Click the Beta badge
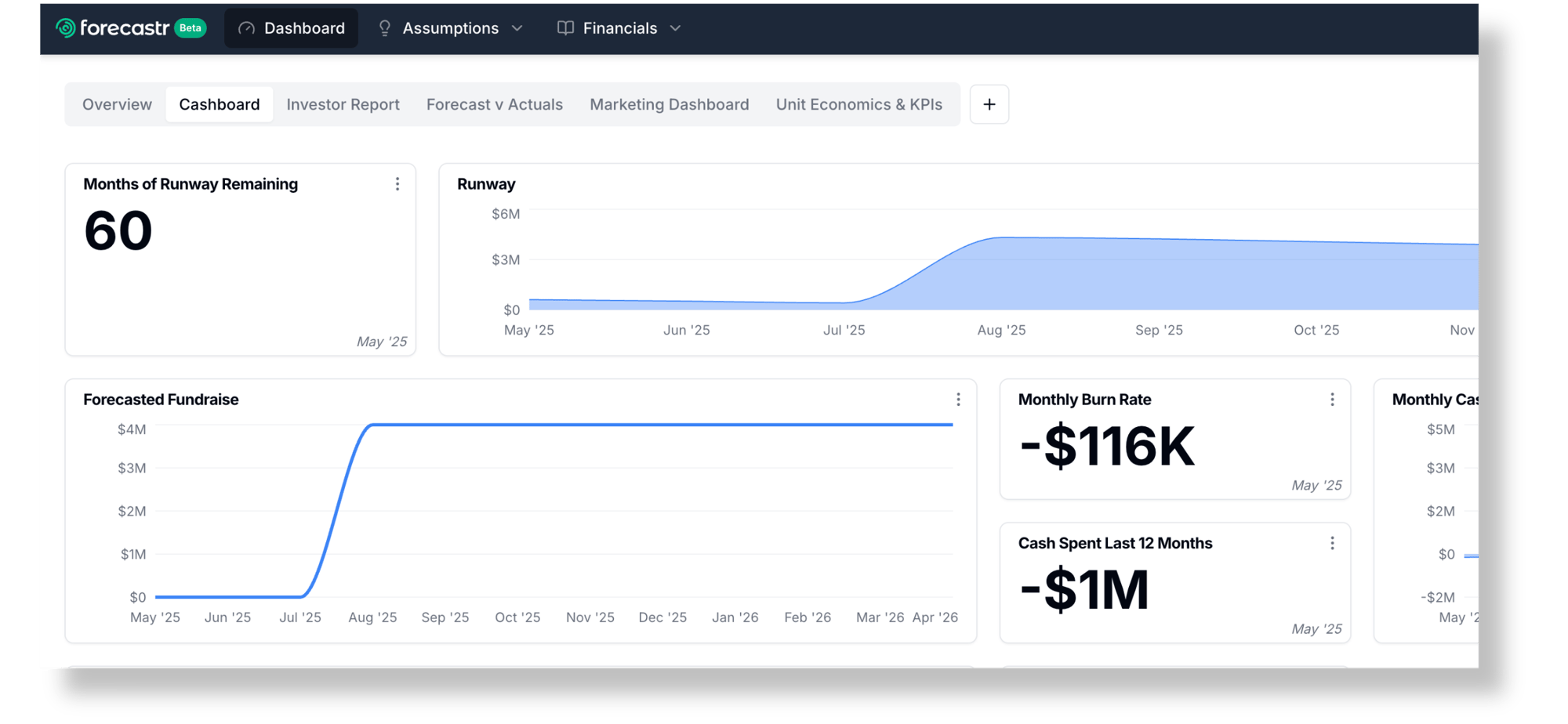The image size is (1568, 724). 191,28
